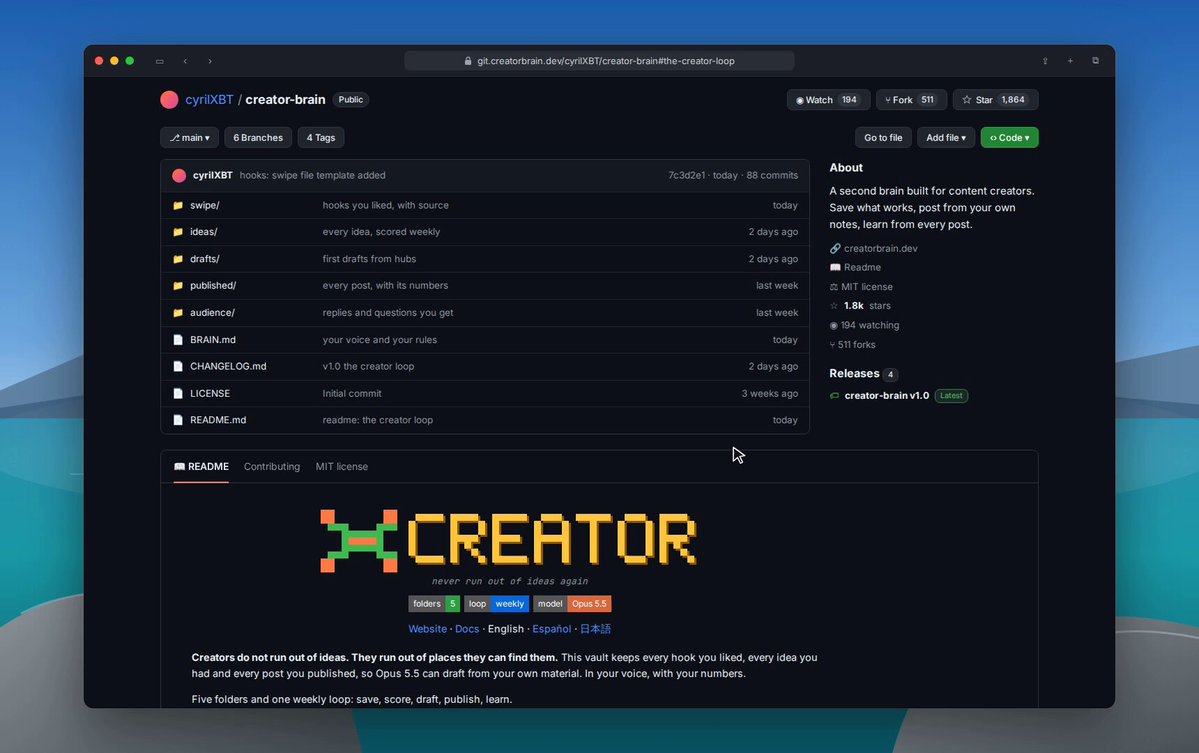
Task: Open the sidebar toggle icon in browser toolbar
Action: pos(160,61)
